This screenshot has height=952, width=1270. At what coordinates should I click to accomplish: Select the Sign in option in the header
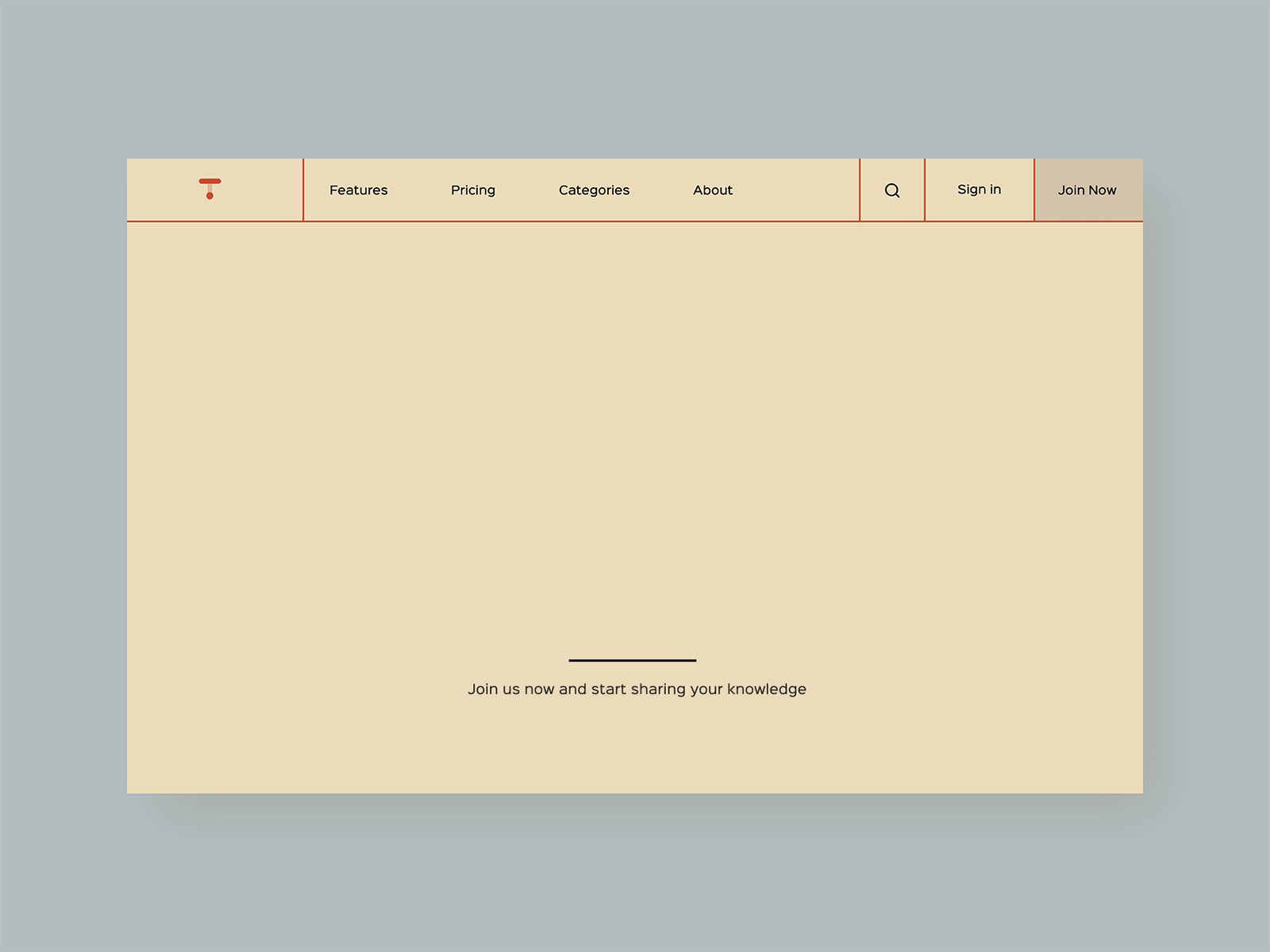pos(979,190)
